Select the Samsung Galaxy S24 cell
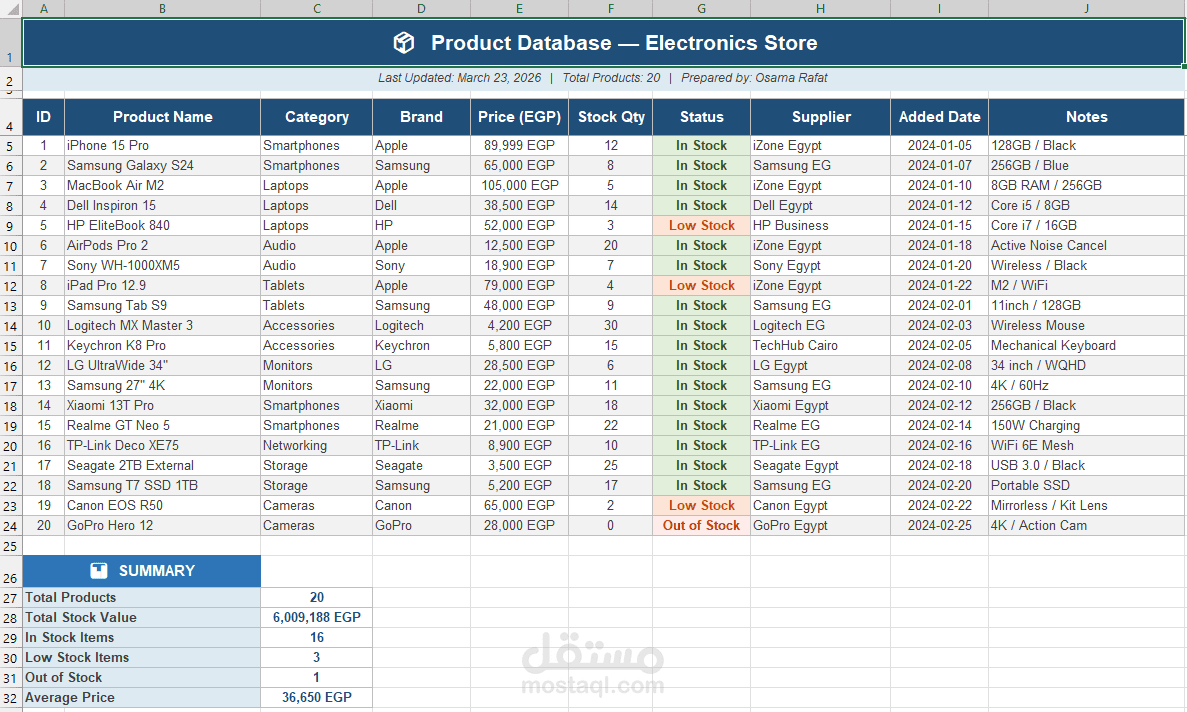Image resolution: width=1187 pixels, height=712 pixels. click(x=163, y=165)
